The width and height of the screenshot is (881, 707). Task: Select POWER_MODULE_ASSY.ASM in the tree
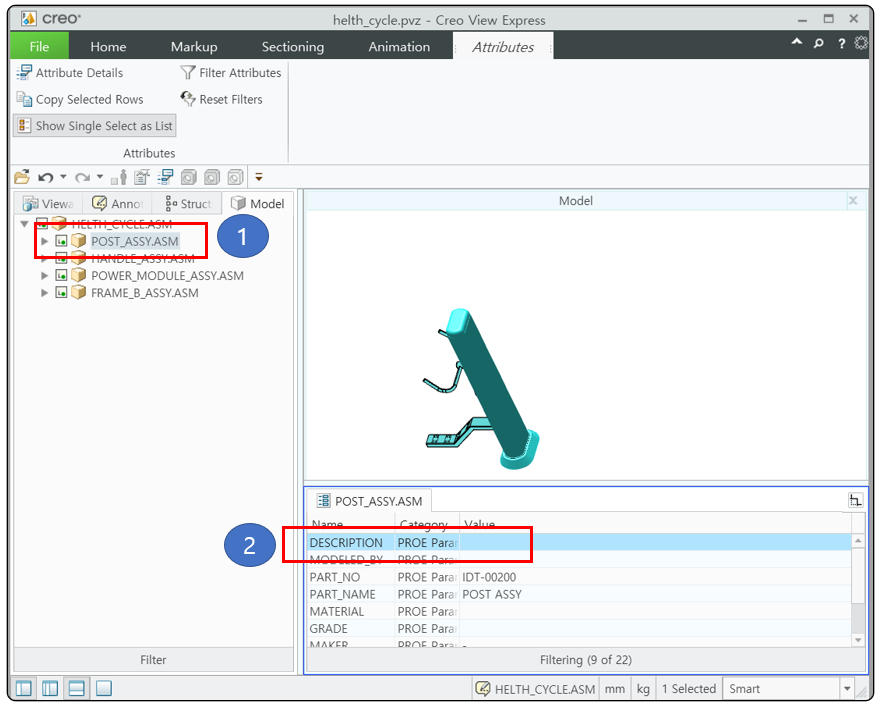pos(167,276)
